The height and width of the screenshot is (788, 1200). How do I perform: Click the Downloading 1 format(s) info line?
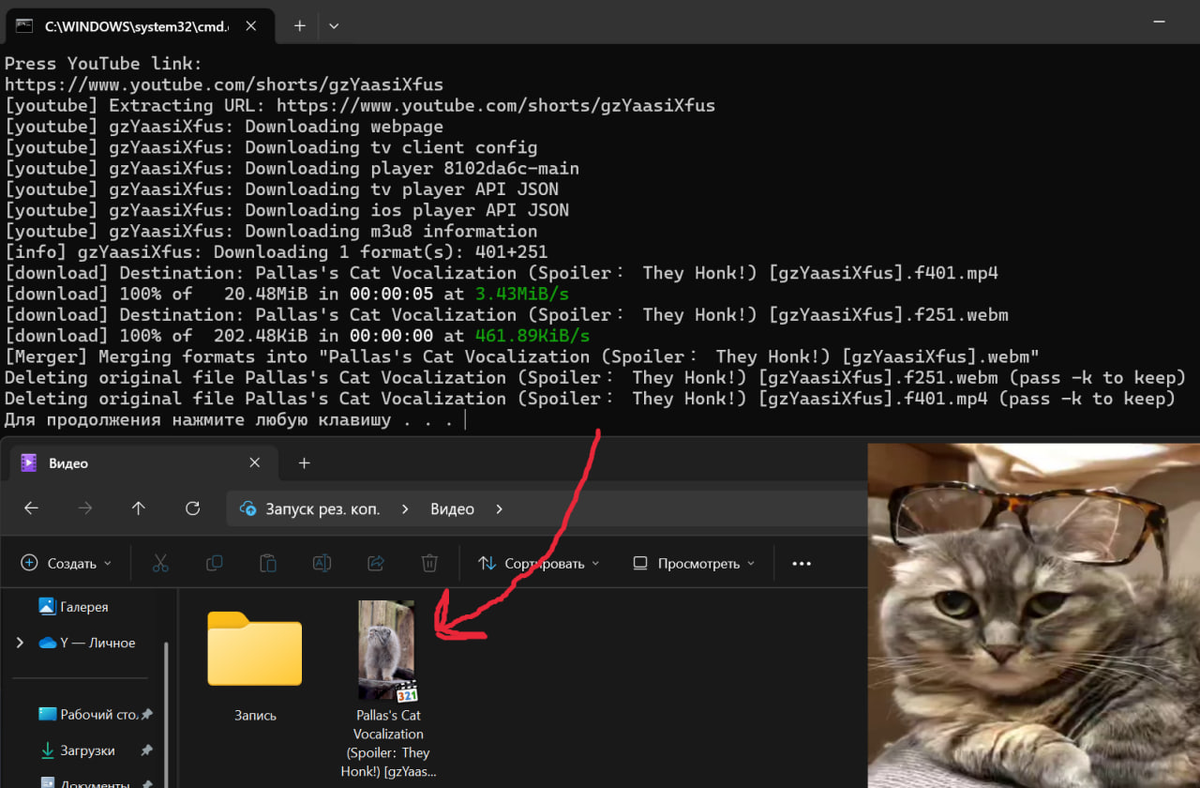coord(276,252)
